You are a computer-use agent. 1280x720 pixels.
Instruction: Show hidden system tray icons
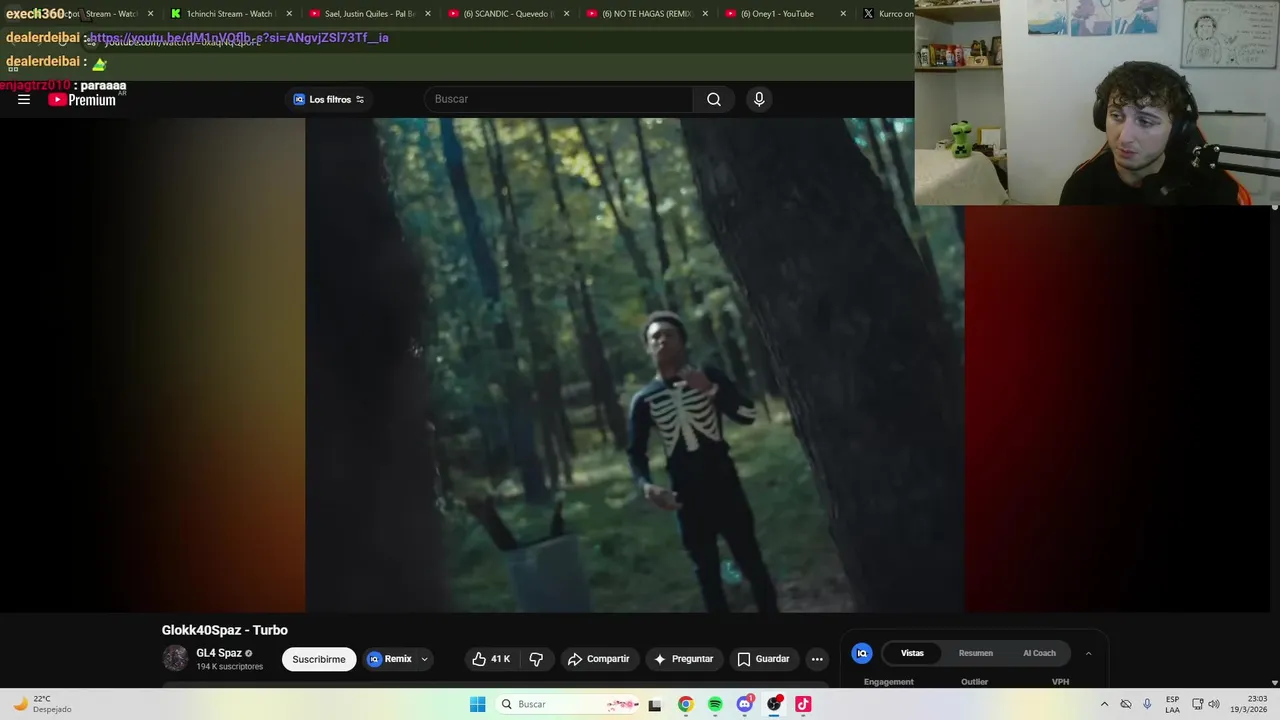1104,704
